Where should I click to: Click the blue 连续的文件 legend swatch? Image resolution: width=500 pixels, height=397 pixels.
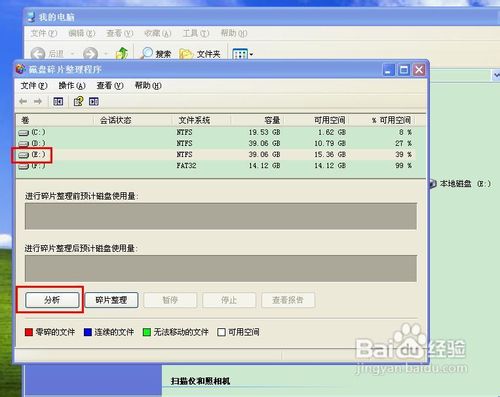[x=88, y=332]
